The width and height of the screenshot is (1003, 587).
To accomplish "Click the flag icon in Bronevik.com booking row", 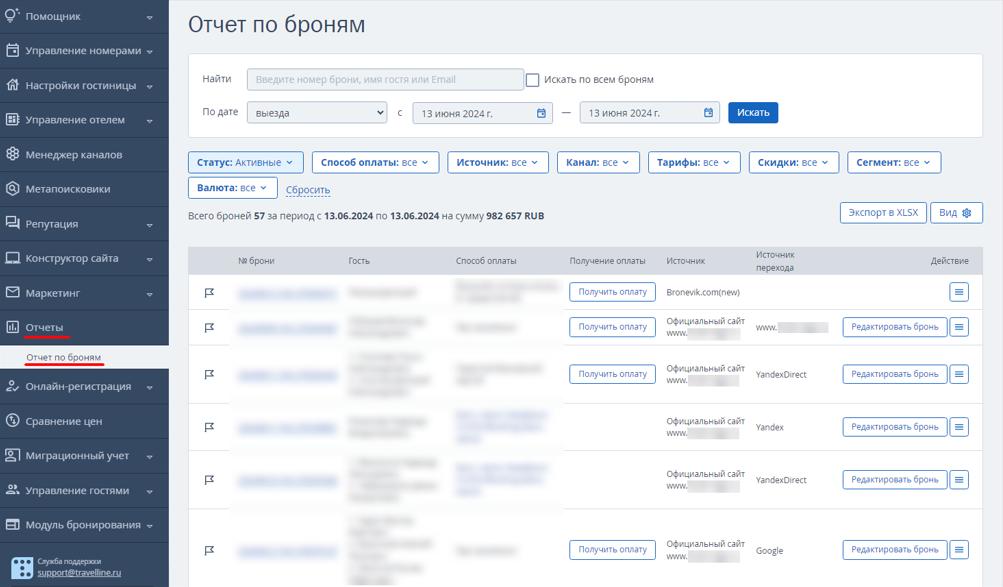I will click(209, 292).
